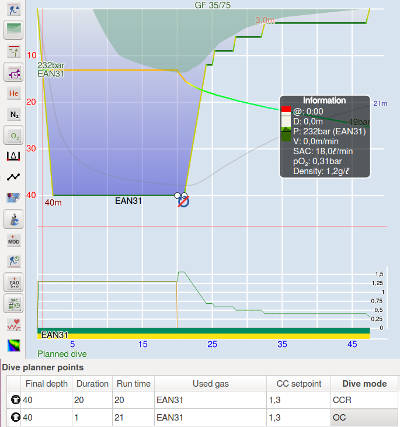Screen dimensions: 400x427
Task: Open Used gas EAN31 in first row
Action: tap(210, 400)
